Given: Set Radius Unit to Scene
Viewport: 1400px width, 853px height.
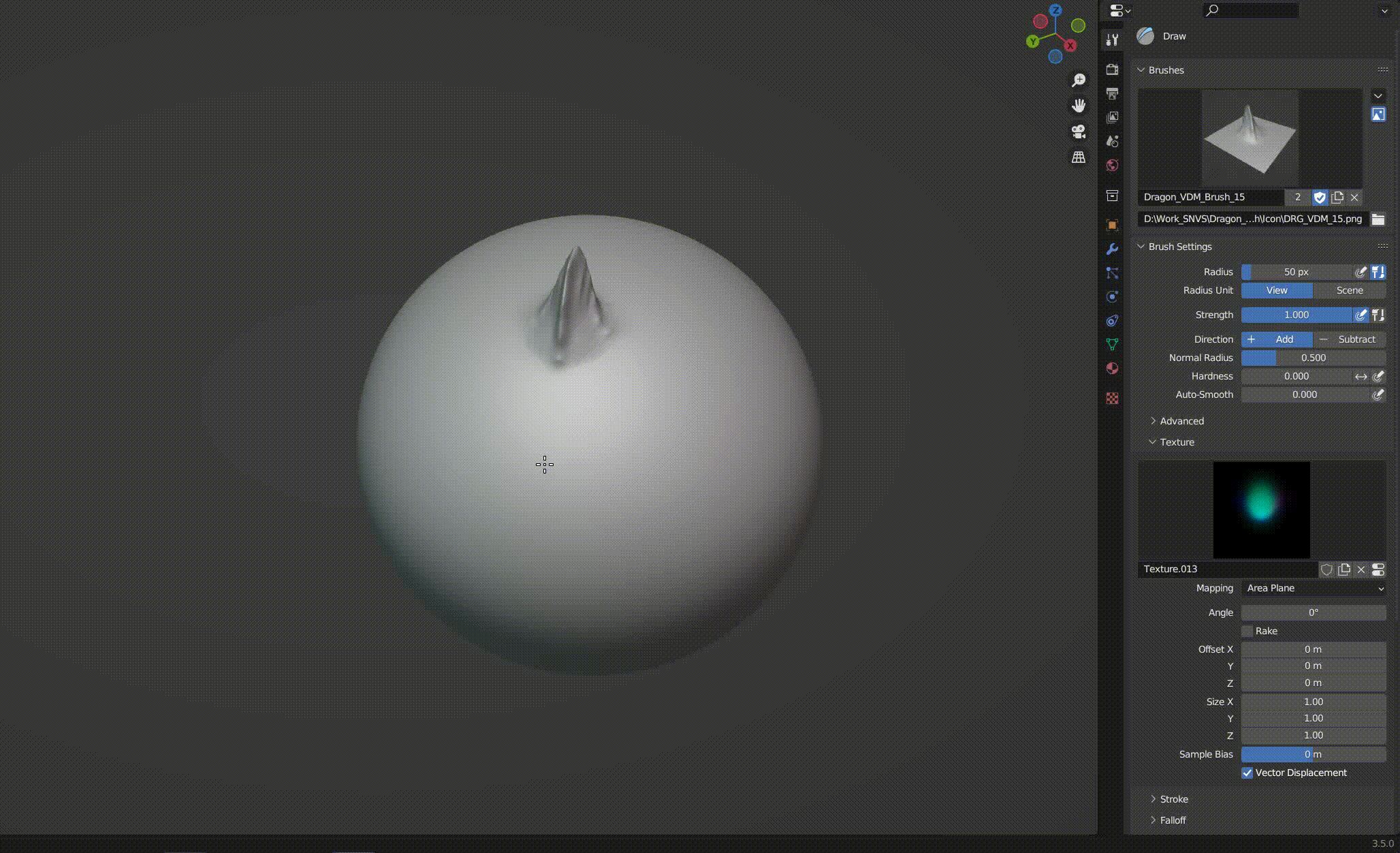Looking at the screenshot, I should [1350, 290].
